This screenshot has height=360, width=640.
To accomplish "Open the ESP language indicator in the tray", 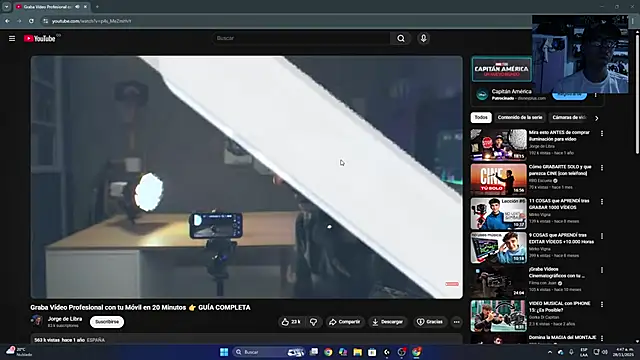I will click(x=584, y=352).
